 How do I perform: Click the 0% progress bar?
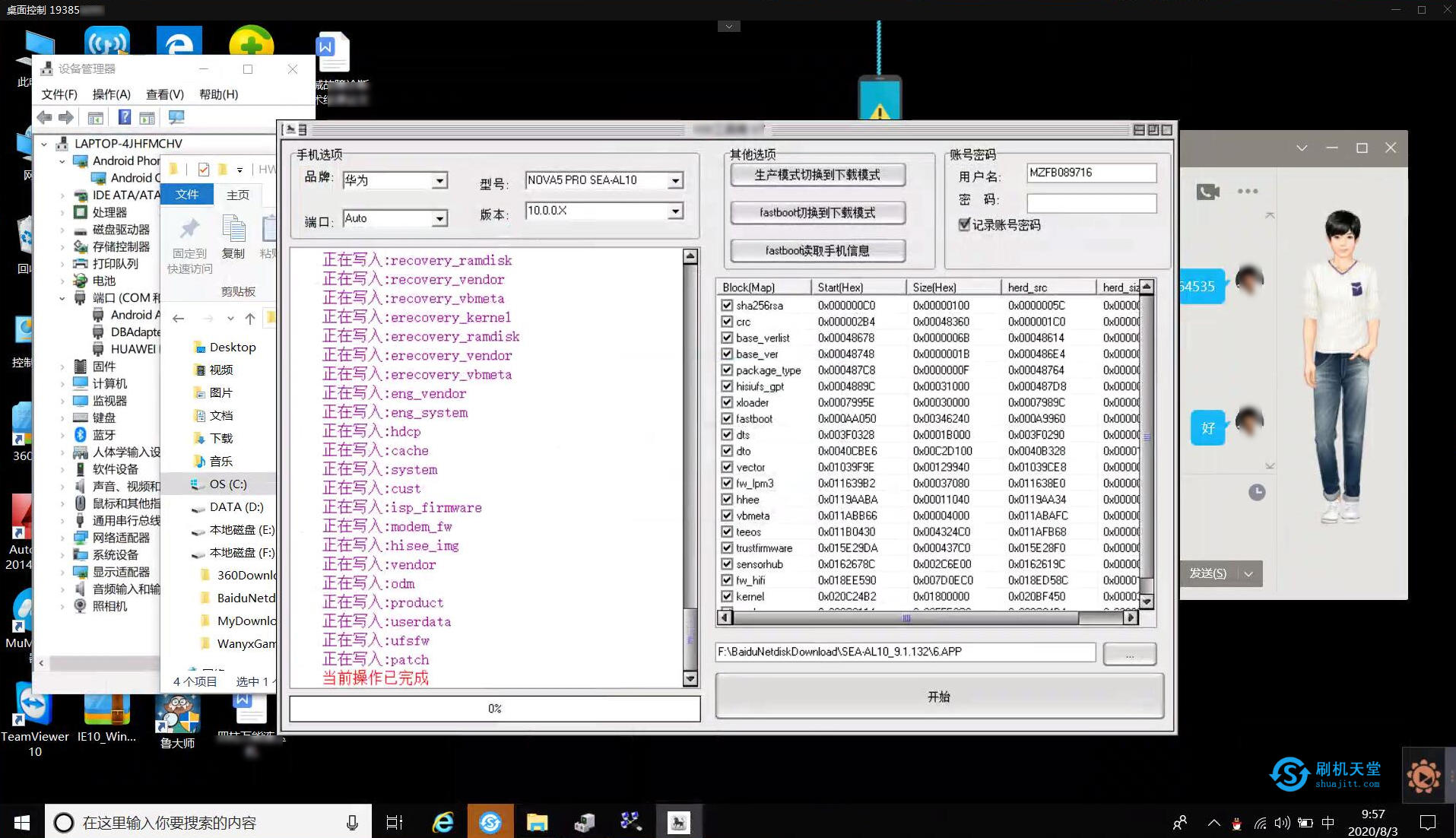click(495, 709)
